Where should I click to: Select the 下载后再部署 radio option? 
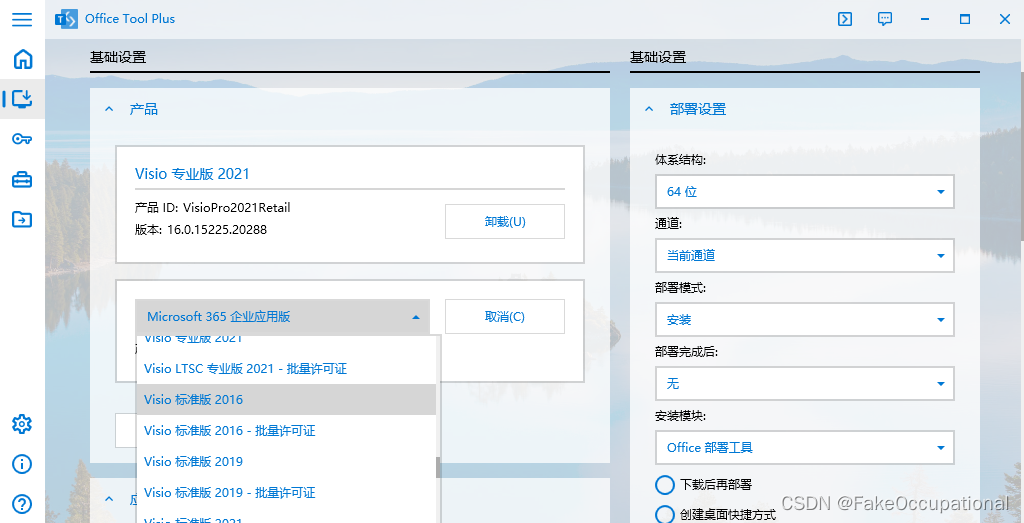665,485
